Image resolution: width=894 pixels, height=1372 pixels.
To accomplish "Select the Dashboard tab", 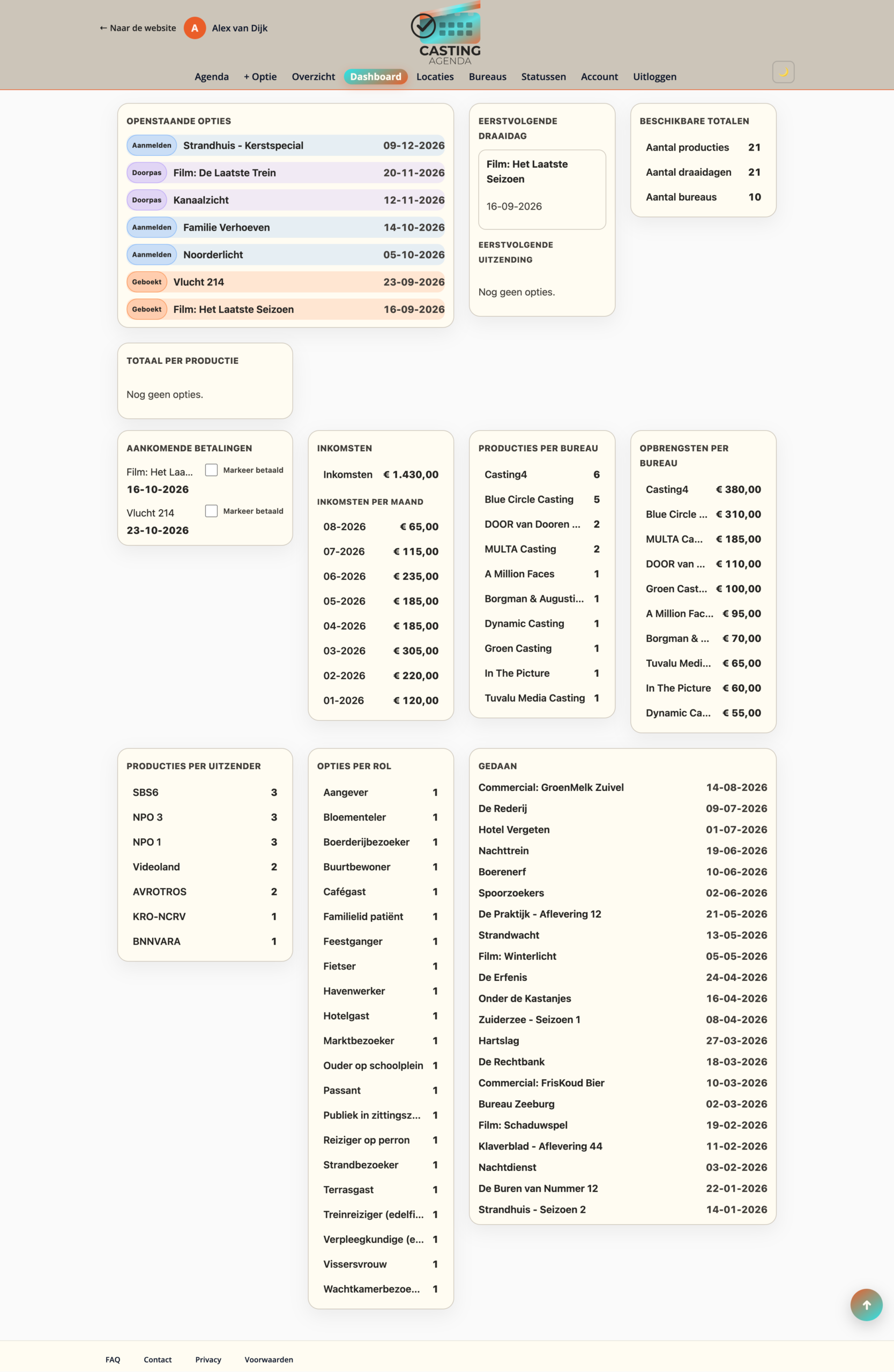I will [376, 77].
